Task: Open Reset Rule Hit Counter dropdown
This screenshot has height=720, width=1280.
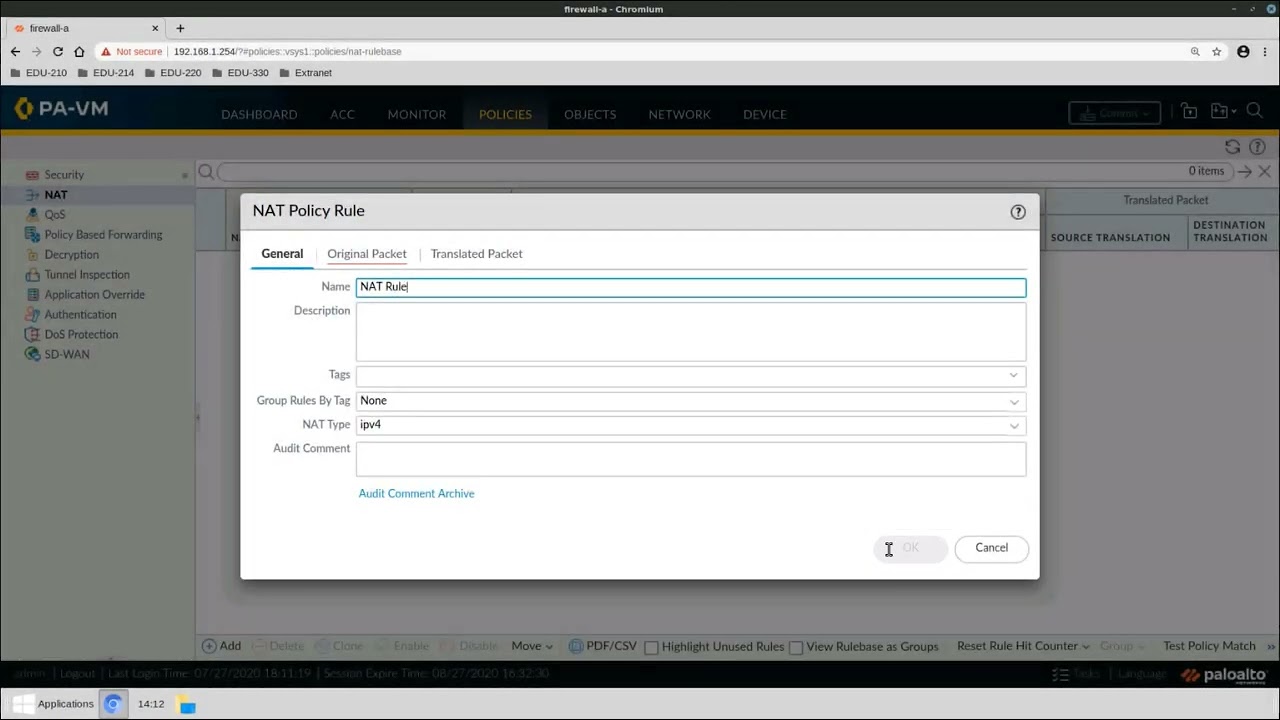Action: (x=1024, y=647)
